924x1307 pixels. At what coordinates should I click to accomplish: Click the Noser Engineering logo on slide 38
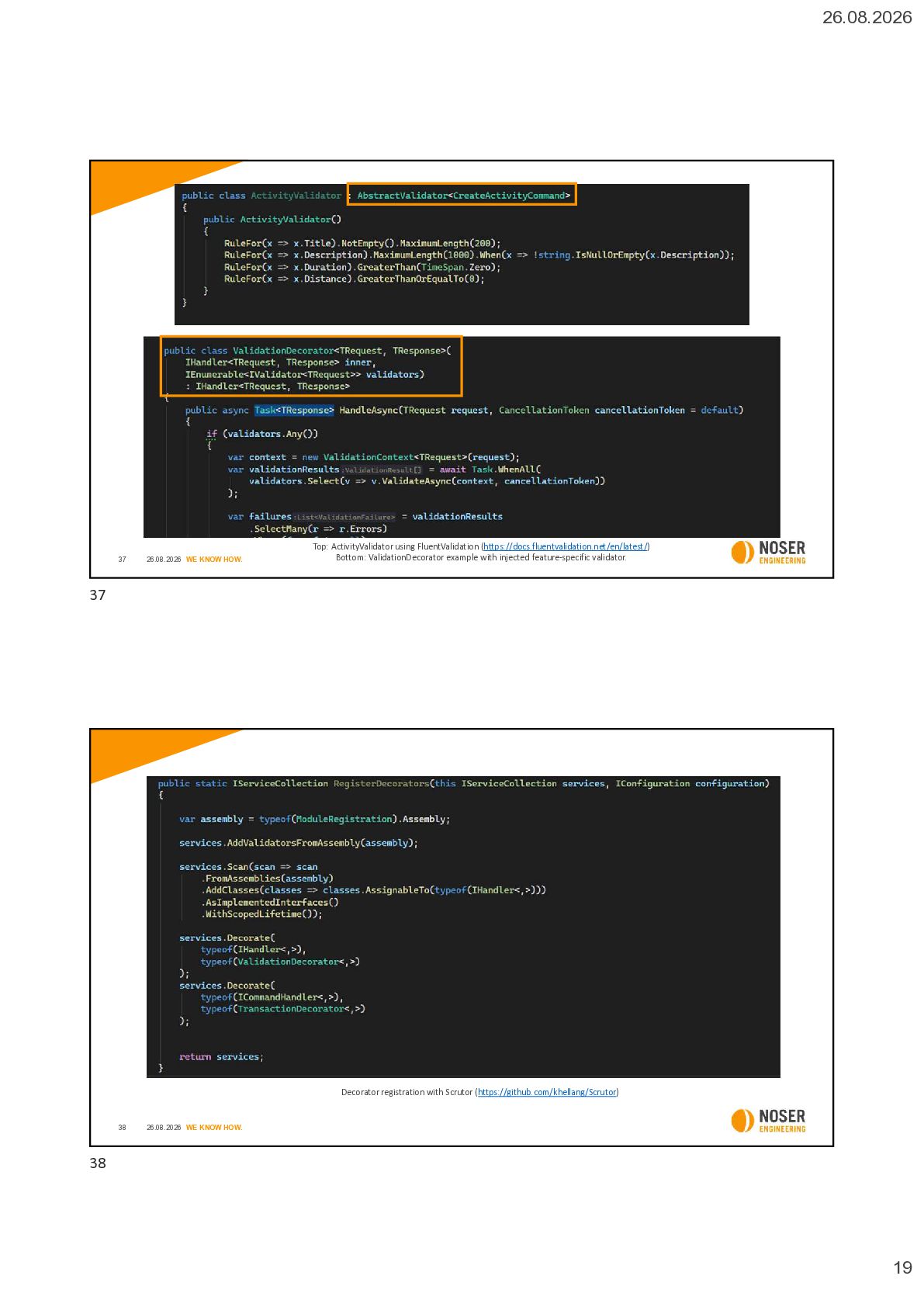click(x=768, y=1120)
